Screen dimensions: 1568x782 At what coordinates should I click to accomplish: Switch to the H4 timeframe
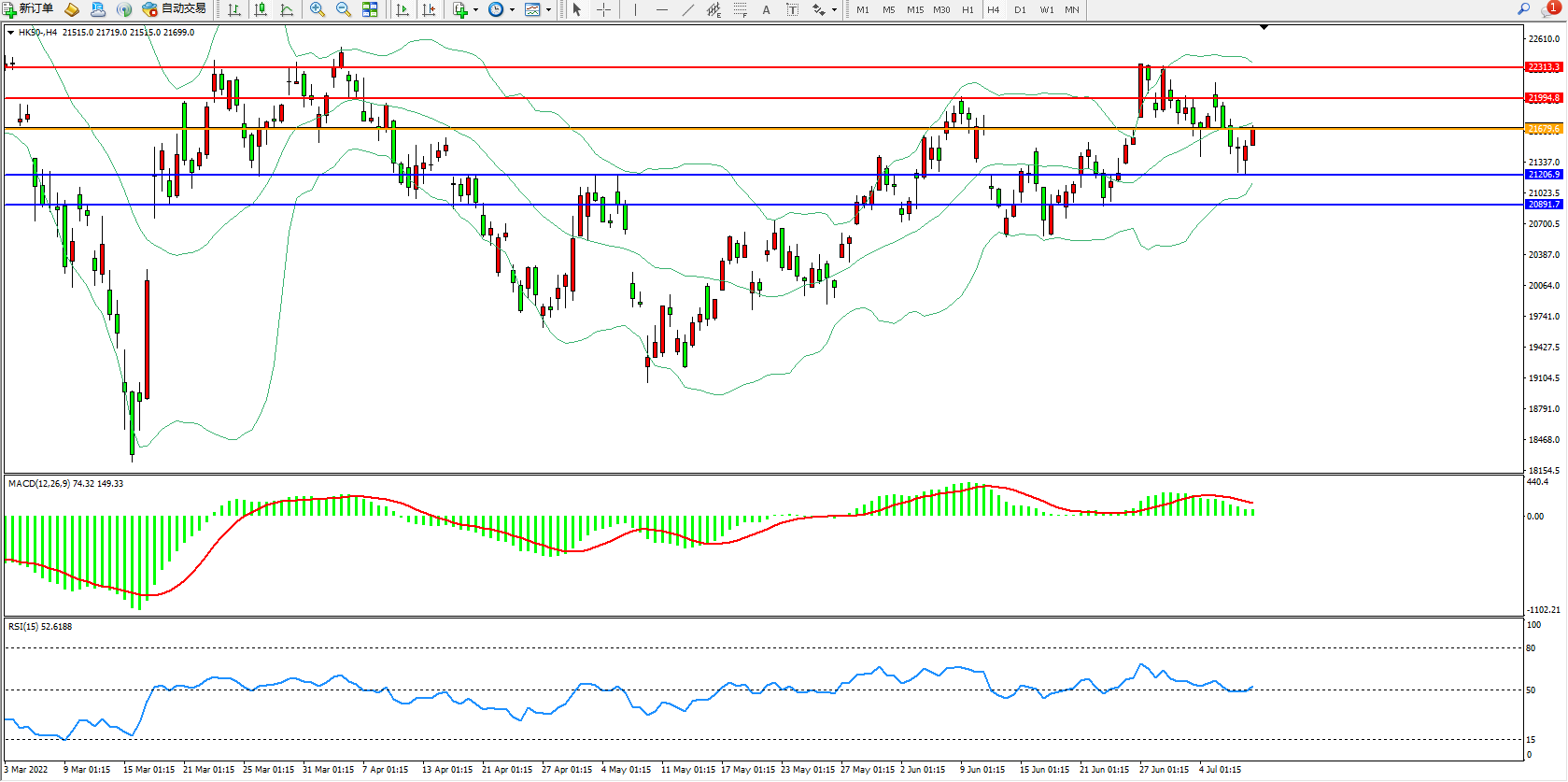[x=993, y=9]
